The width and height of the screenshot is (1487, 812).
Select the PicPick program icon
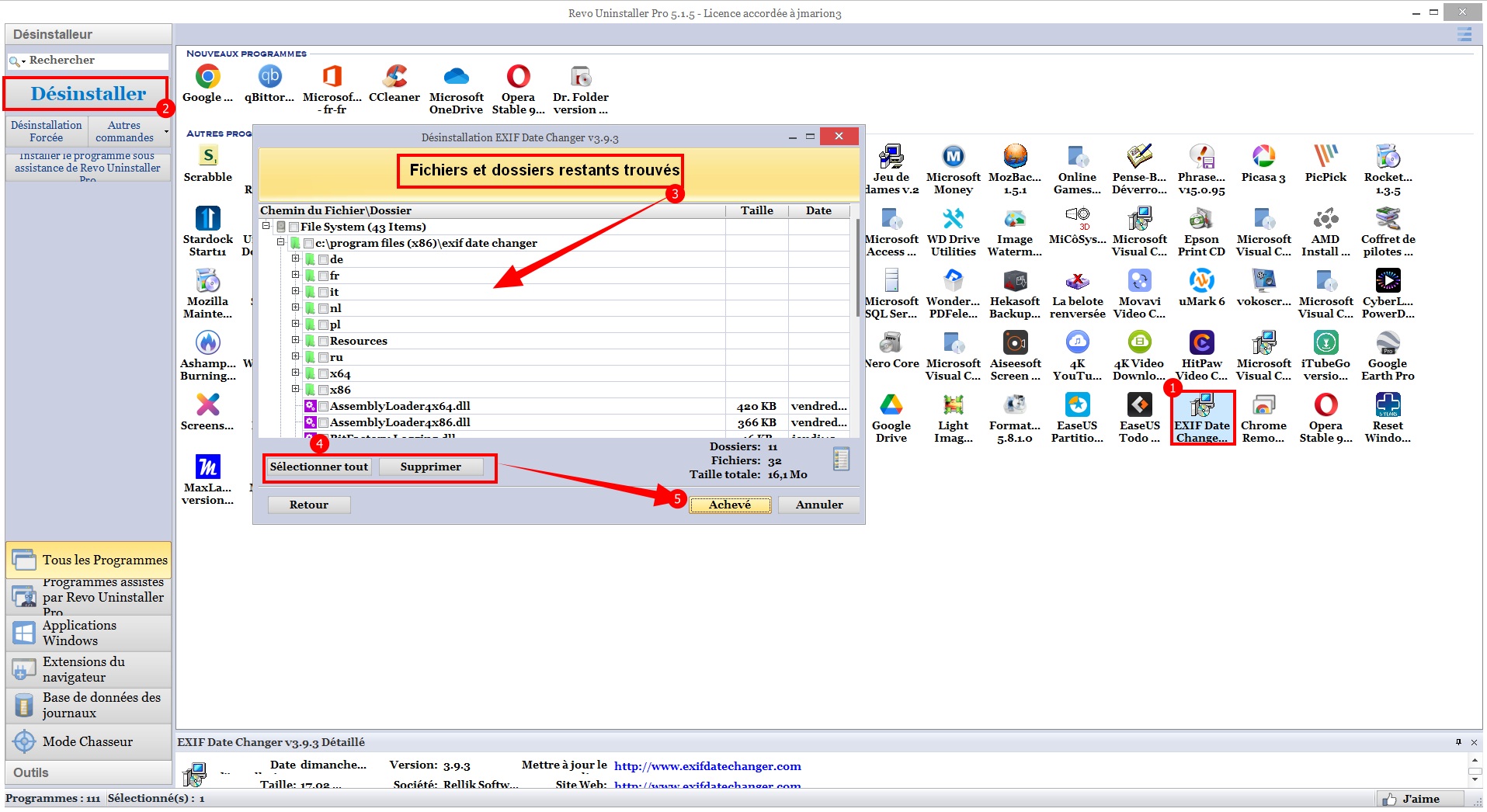click(x=1325, y=156)
